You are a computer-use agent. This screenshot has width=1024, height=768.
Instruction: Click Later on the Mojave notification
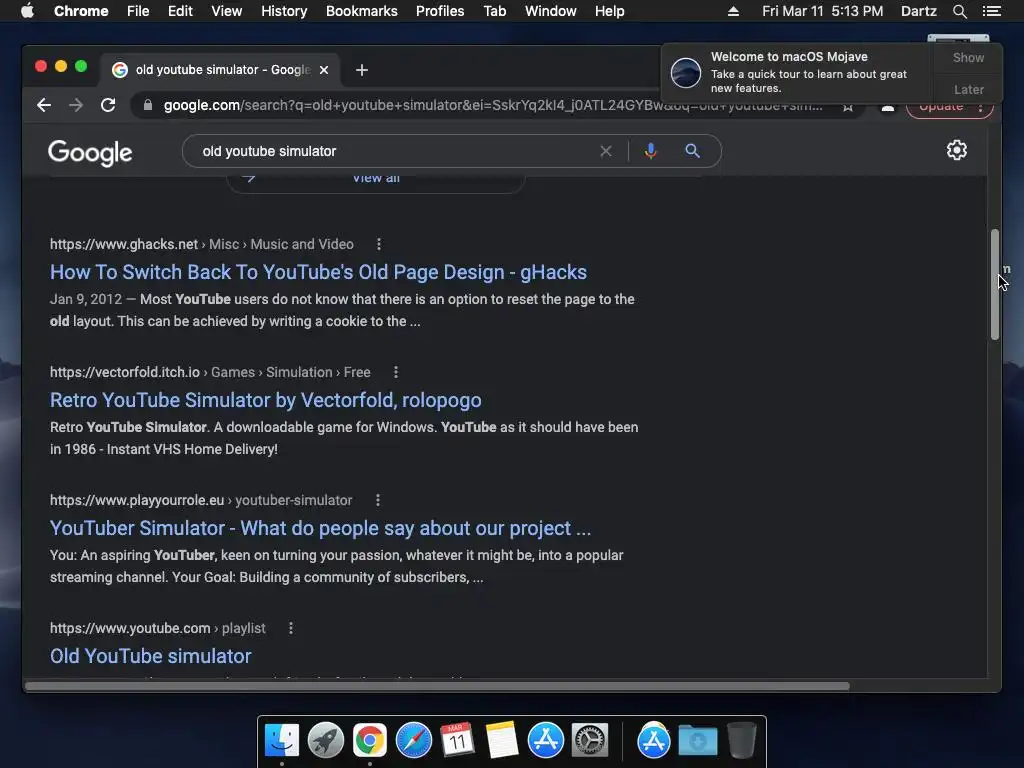(968, 89)
